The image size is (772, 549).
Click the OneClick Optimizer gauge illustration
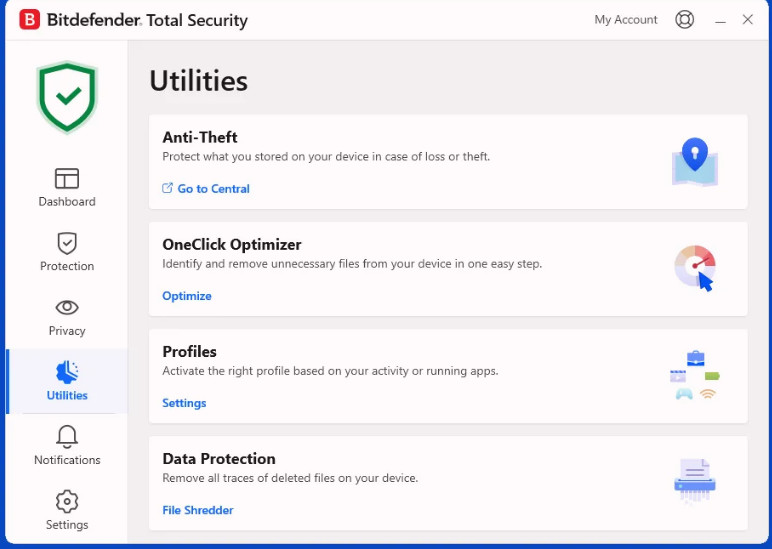(695, 268)
